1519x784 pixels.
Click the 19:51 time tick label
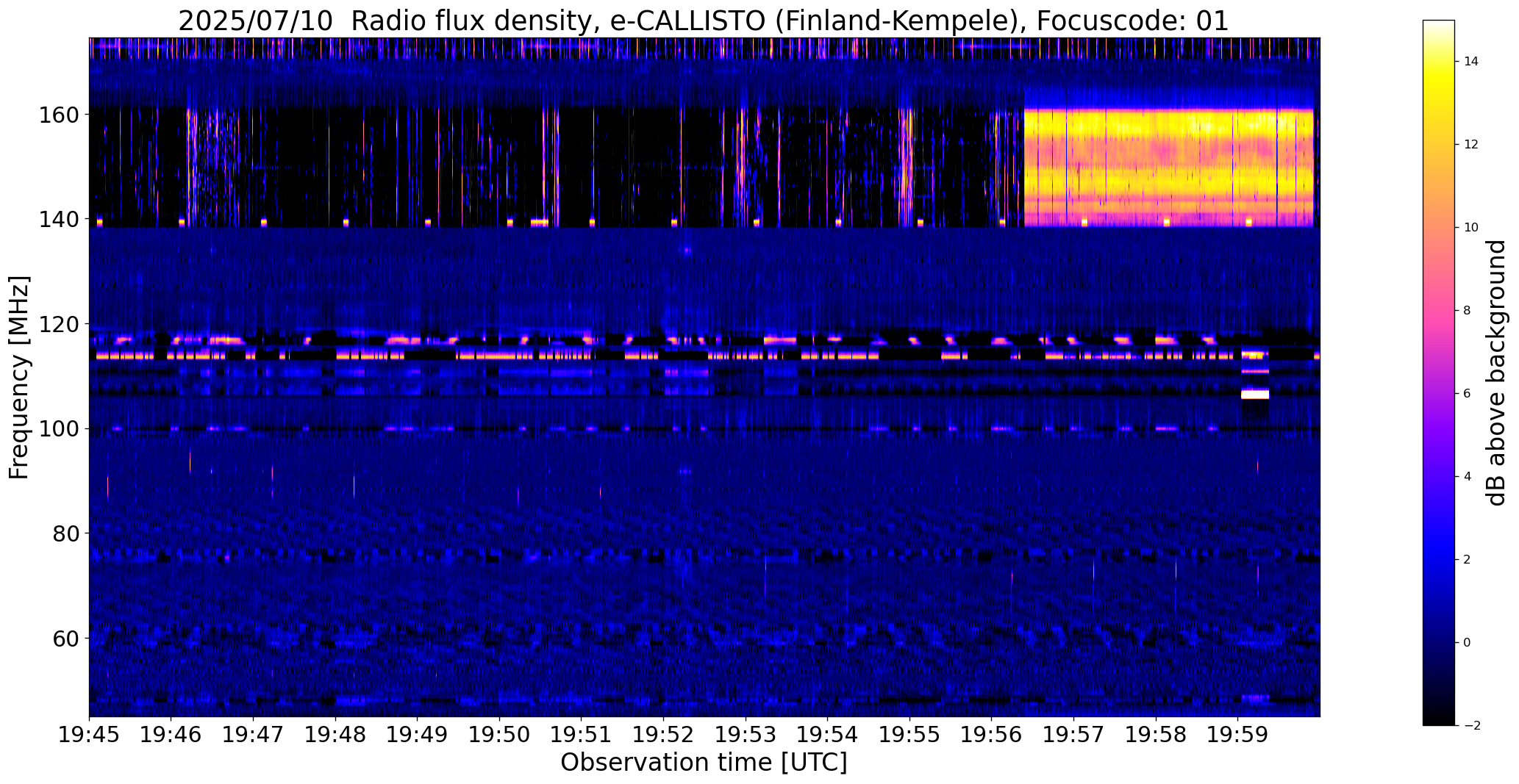(582, 736)
